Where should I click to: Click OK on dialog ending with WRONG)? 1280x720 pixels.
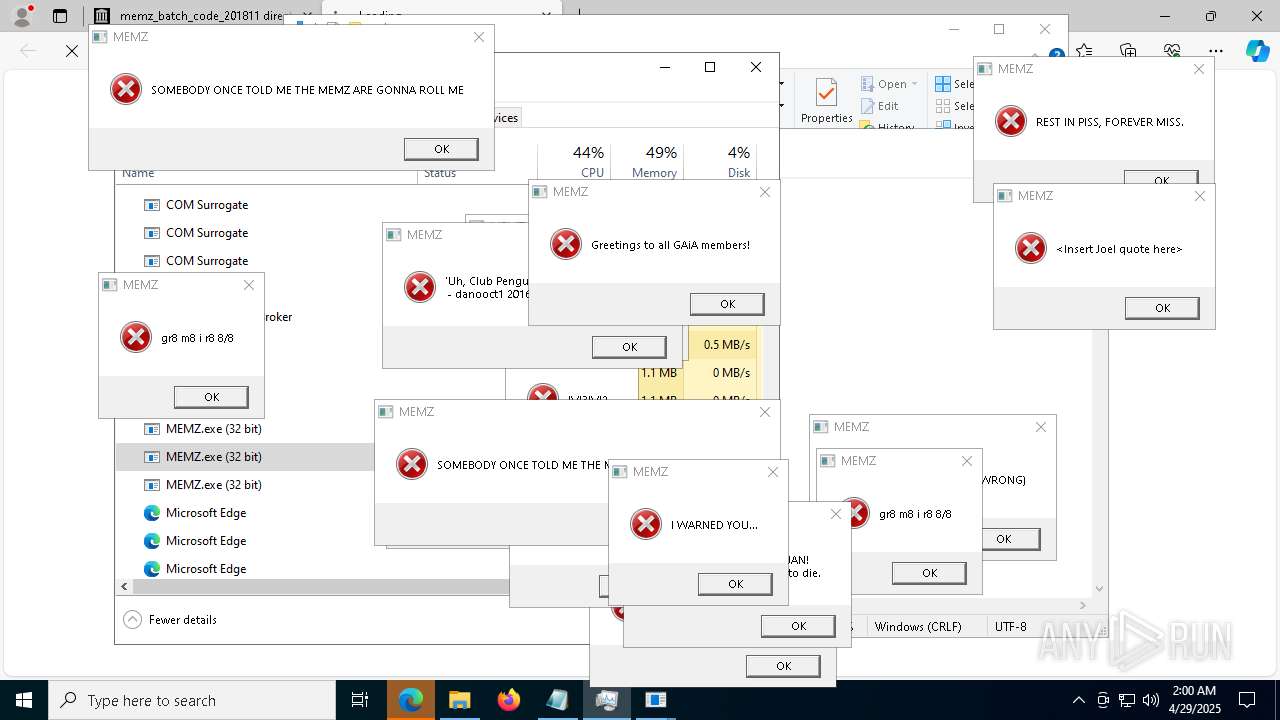pyautogui.click(x=1010, y=539)
